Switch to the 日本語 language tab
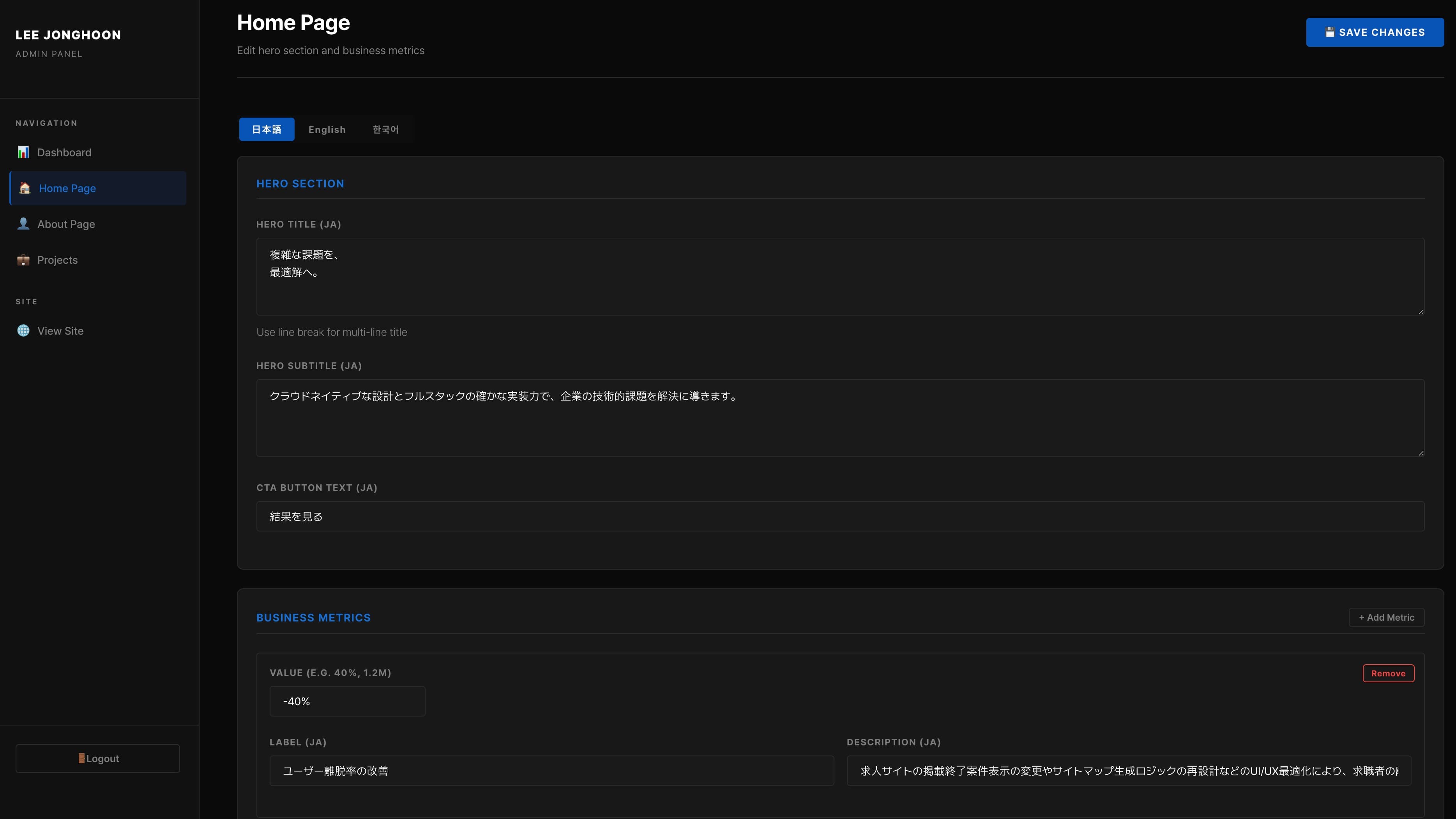This screenshot has width=1456, height=819. tap(267, 129)
